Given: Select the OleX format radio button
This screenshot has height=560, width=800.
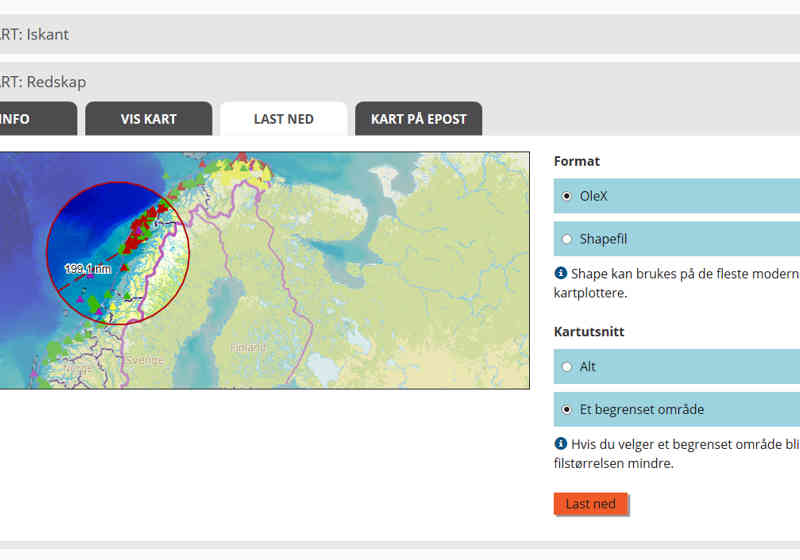Looking at the screenshot, I should (568, 196).
